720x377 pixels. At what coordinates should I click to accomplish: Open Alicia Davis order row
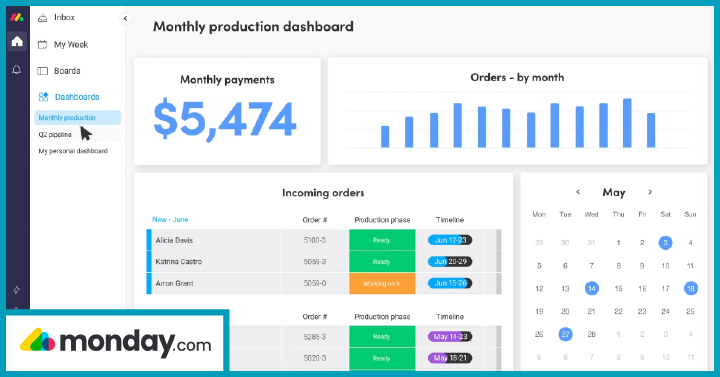324,240
